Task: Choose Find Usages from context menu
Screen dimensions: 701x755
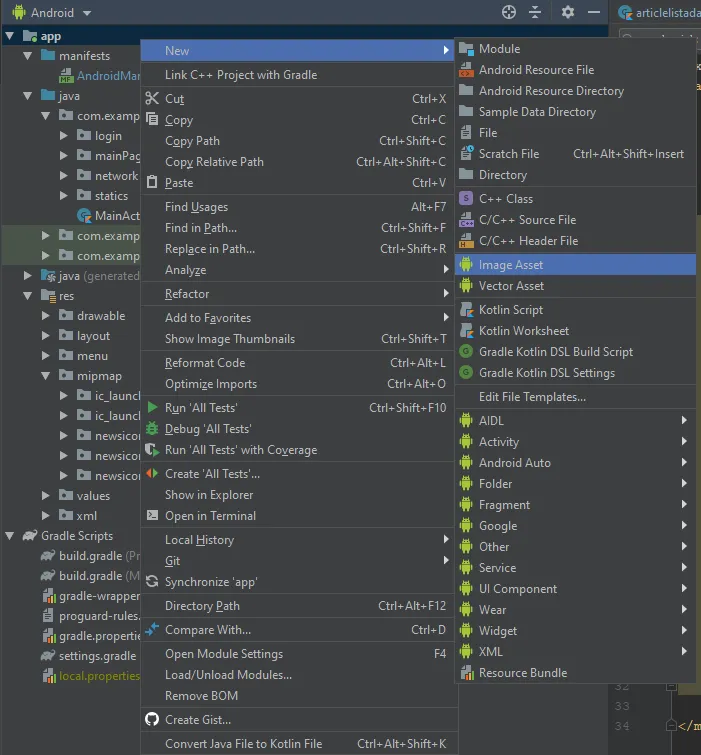Action: point(299,207)
